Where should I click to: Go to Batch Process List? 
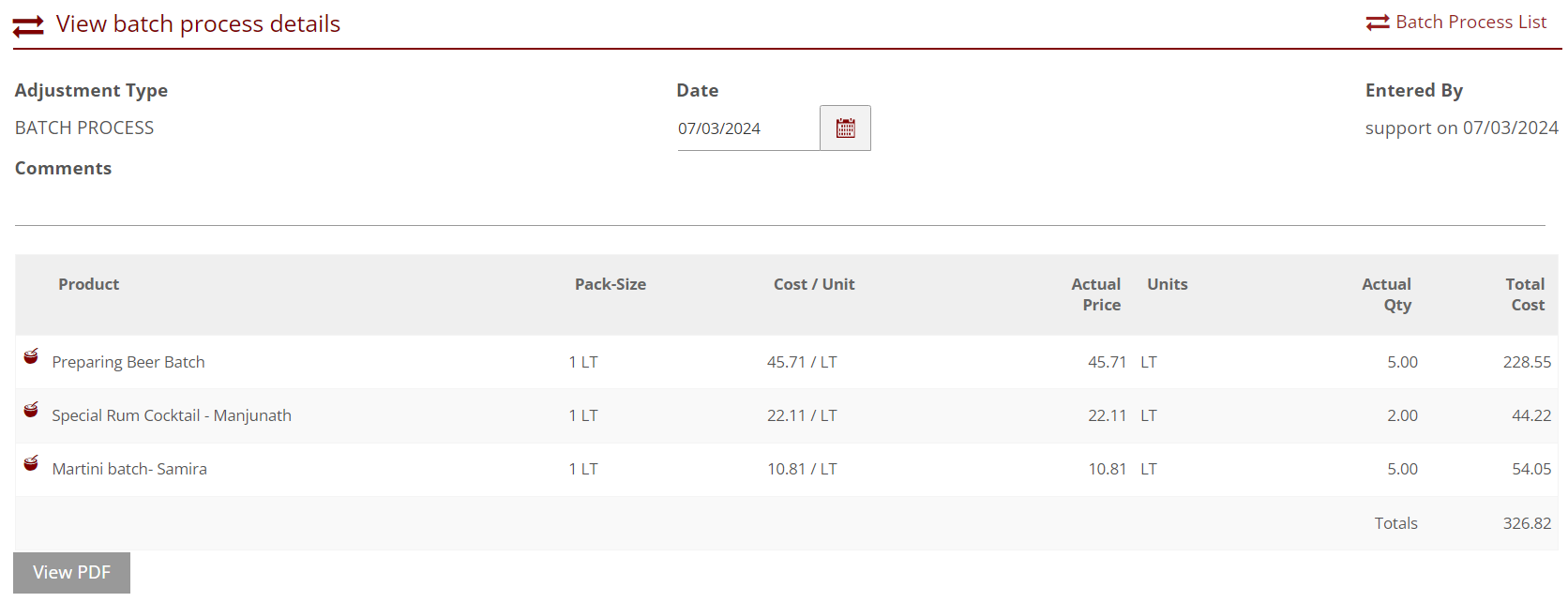coord(1470,23)
